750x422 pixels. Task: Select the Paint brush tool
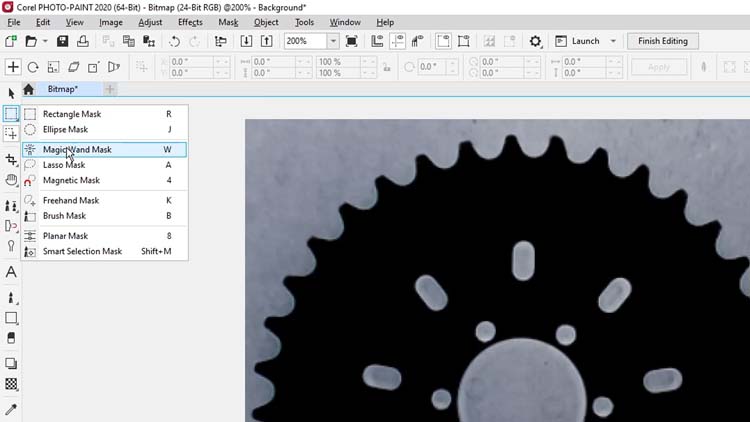point(11,298)
